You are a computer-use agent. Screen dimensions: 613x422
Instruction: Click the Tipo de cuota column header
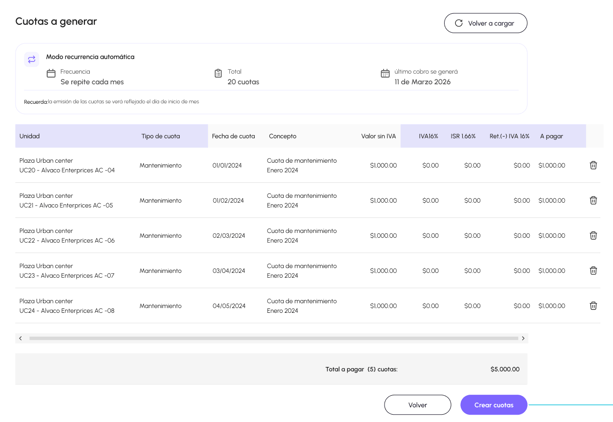point(161,136)
